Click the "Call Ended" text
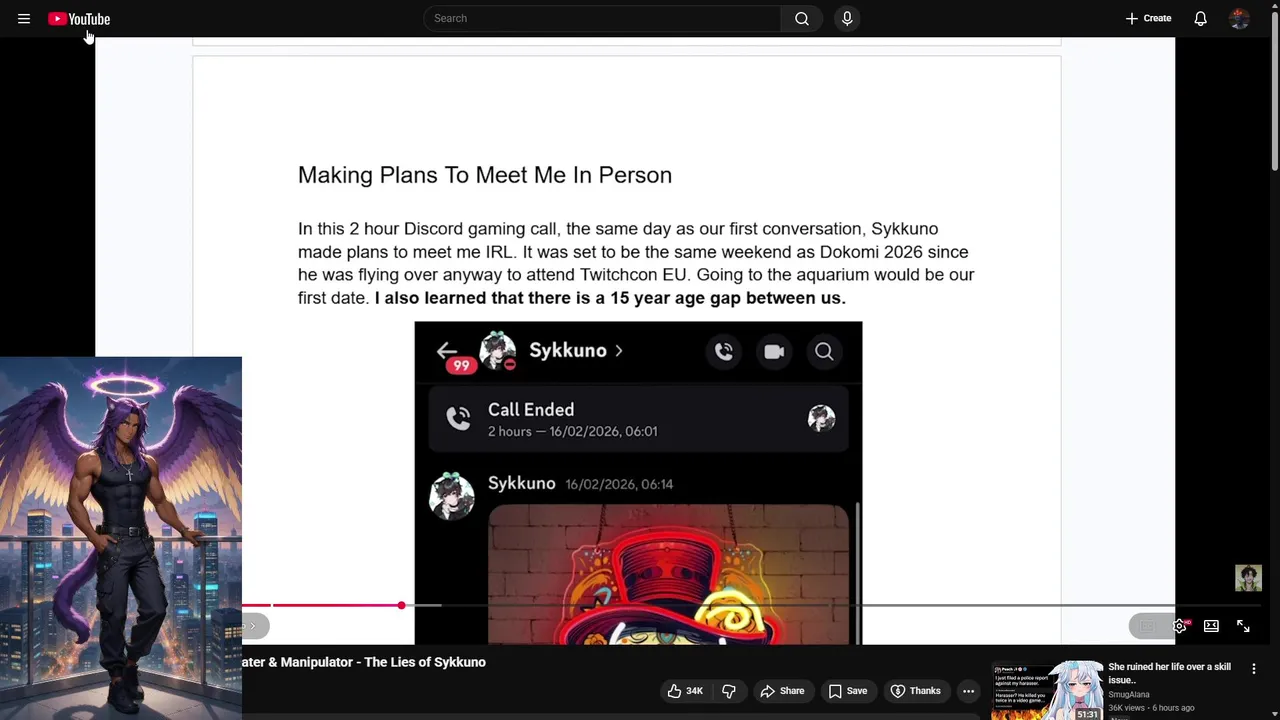The height and width of the screenshot is (720, 1280). [x=531, y=410]
